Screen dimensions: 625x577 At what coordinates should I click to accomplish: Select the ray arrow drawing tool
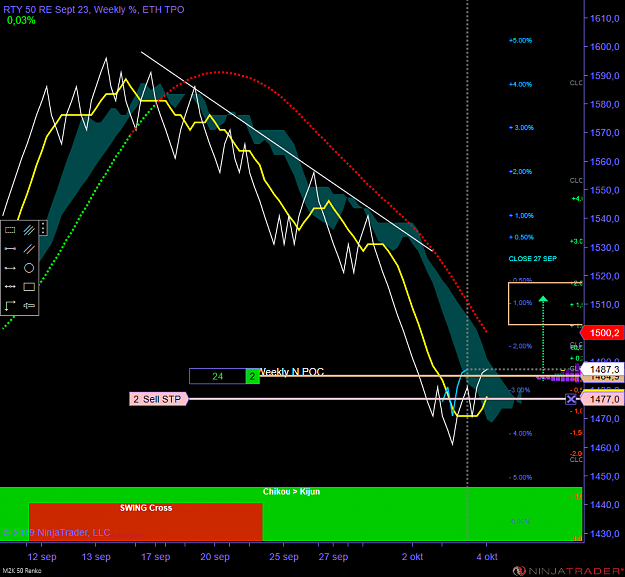(x=10, y=268)
